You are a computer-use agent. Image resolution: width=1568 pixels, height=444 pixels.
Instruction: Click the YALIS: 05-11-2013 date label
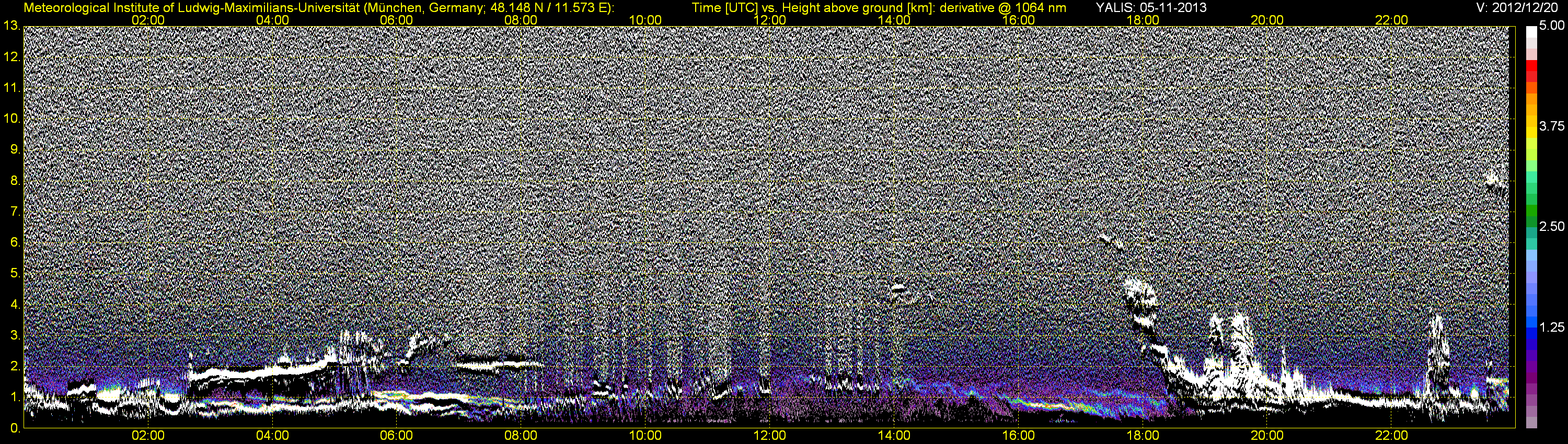point(1151,8)
